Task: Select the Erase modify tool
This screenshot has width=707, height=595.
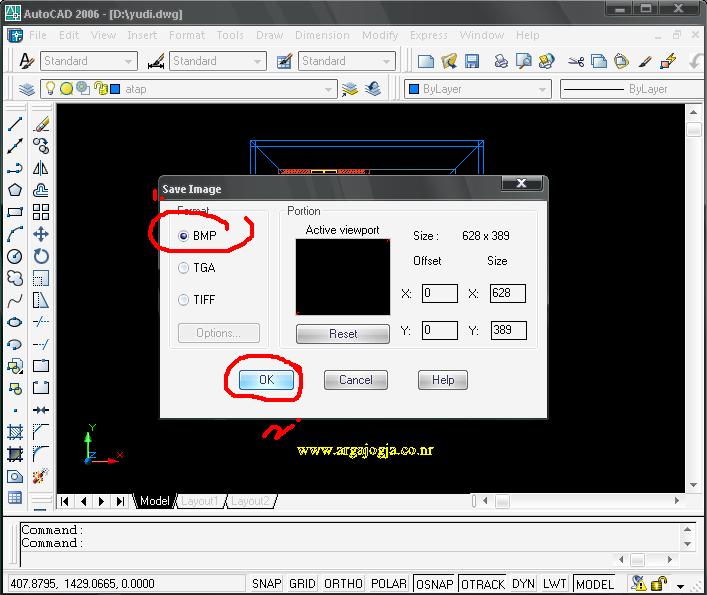Action: coord(41,124)
